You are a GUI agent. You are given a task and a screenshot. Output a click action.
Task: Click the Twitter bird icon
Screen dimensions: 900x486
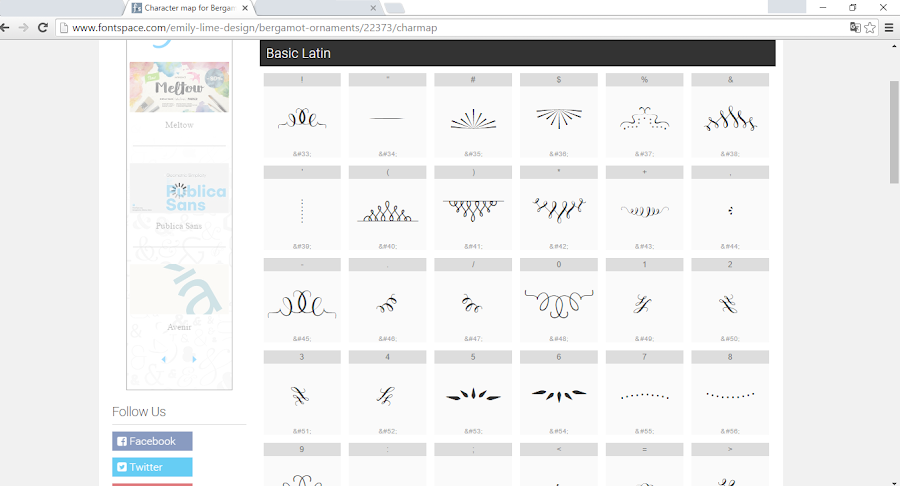(x=122, y=467)
